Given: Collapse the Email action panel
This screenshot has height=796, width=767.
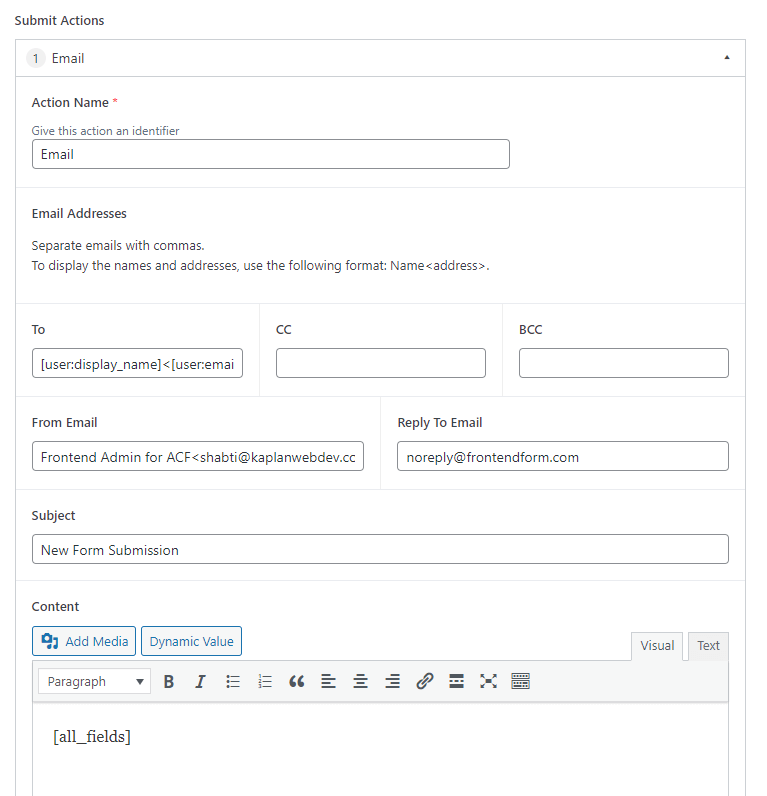Looking at the screenshot, I should click(727, 58).
